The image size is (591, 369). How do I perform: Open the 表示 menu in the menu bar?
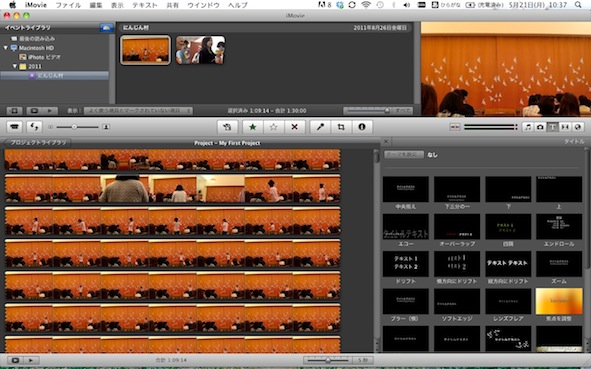click(x=117, y=5)
